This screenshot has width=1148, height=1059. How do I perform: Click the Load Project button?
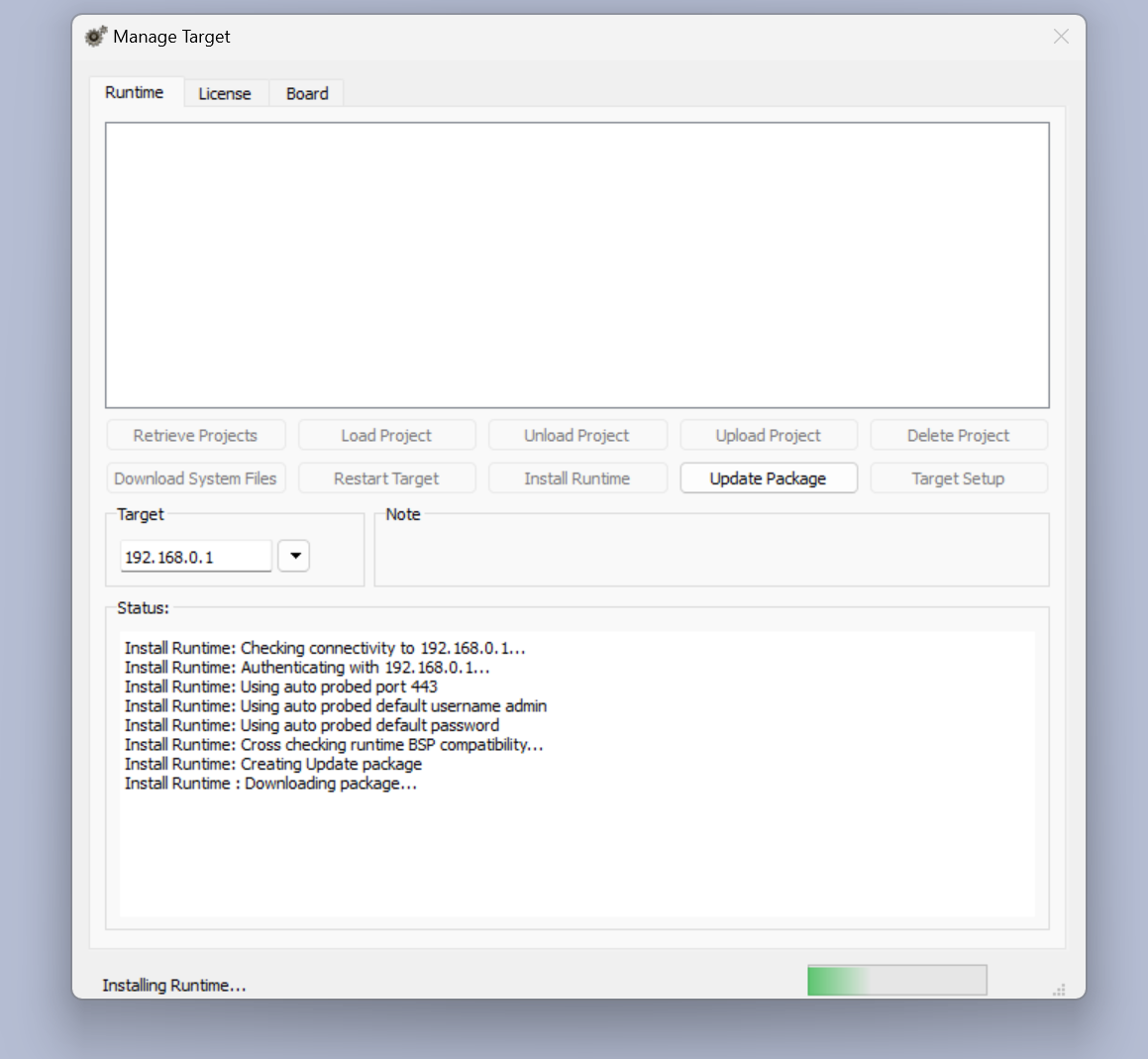click(386, 435)
